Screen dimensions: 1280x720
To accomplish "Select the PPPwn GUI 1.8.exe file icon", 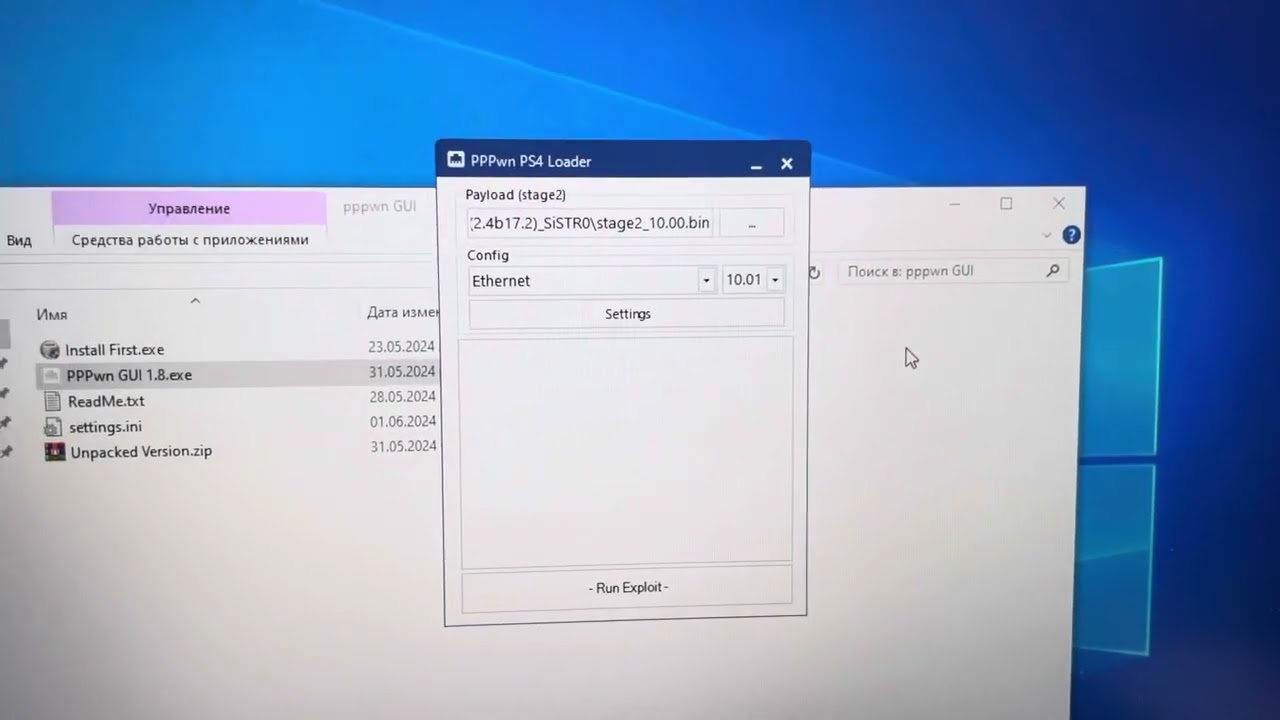I will (51, 375).
